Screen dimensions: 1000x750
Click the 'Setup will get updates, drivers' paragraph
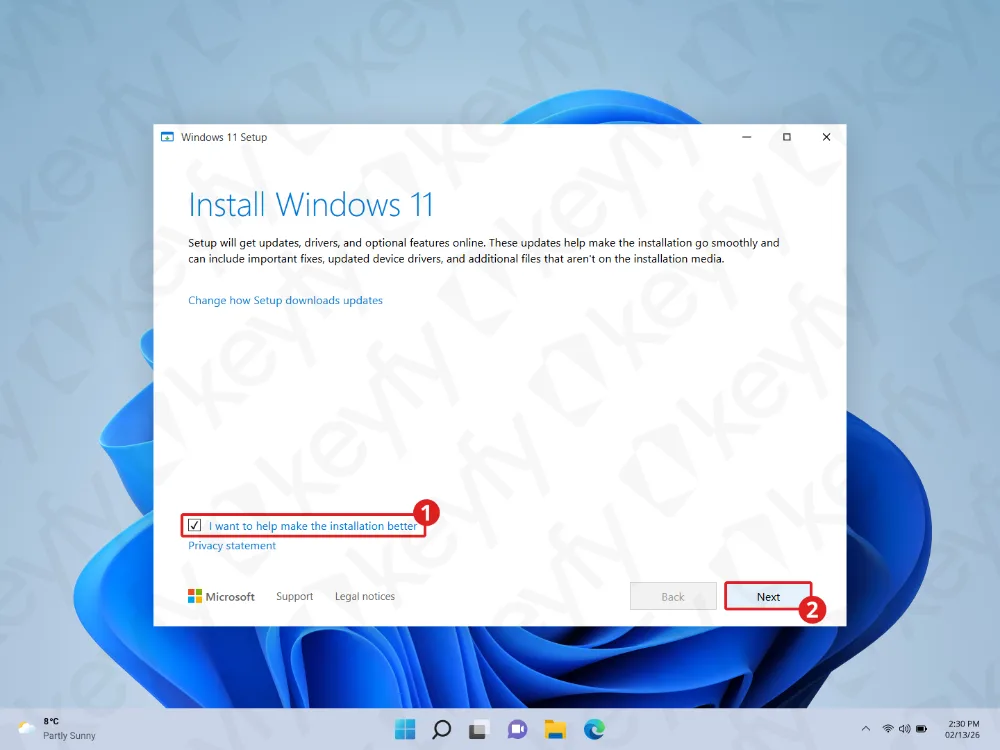coord(483,251)
